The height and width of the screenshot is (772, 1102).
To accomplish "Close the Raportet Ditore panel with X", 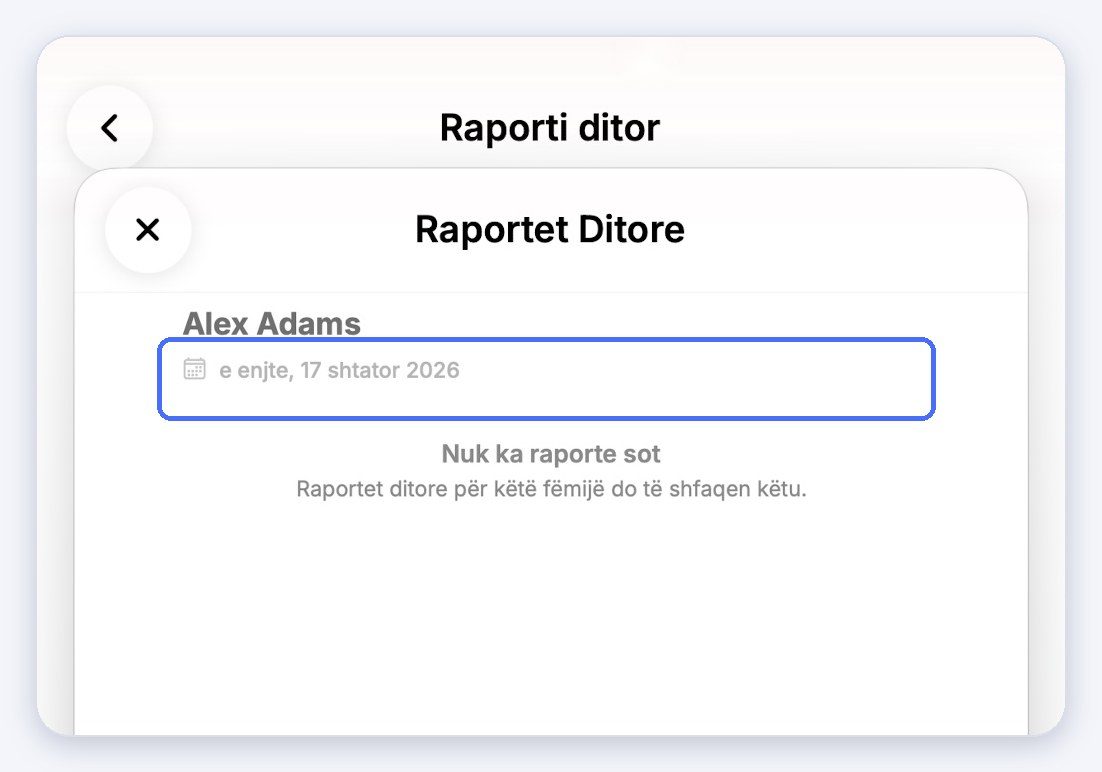I will (x=148, y=230).
